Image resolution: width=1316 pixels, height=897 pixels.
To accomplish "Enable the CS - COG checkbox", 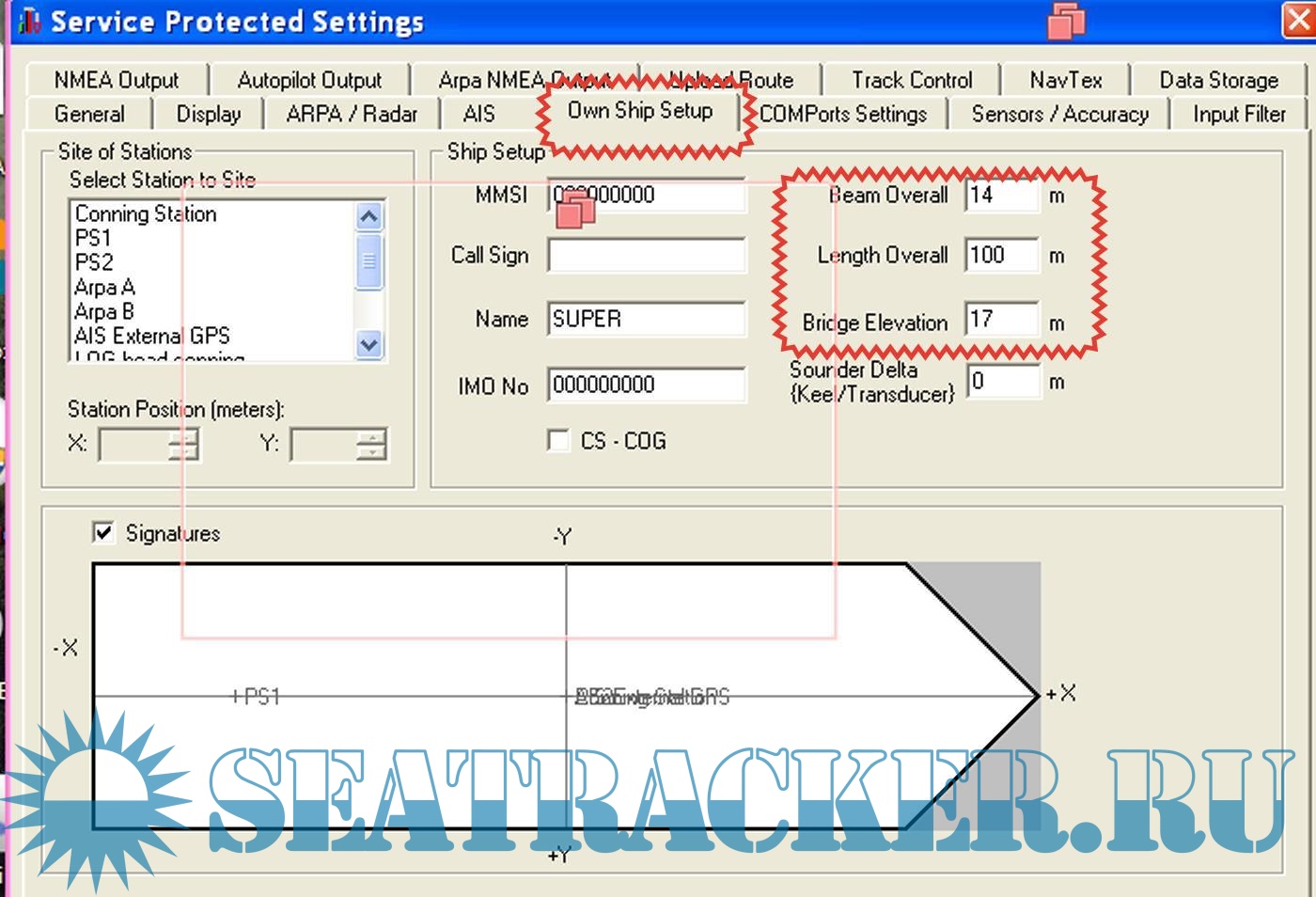I will tap(558, 441).
